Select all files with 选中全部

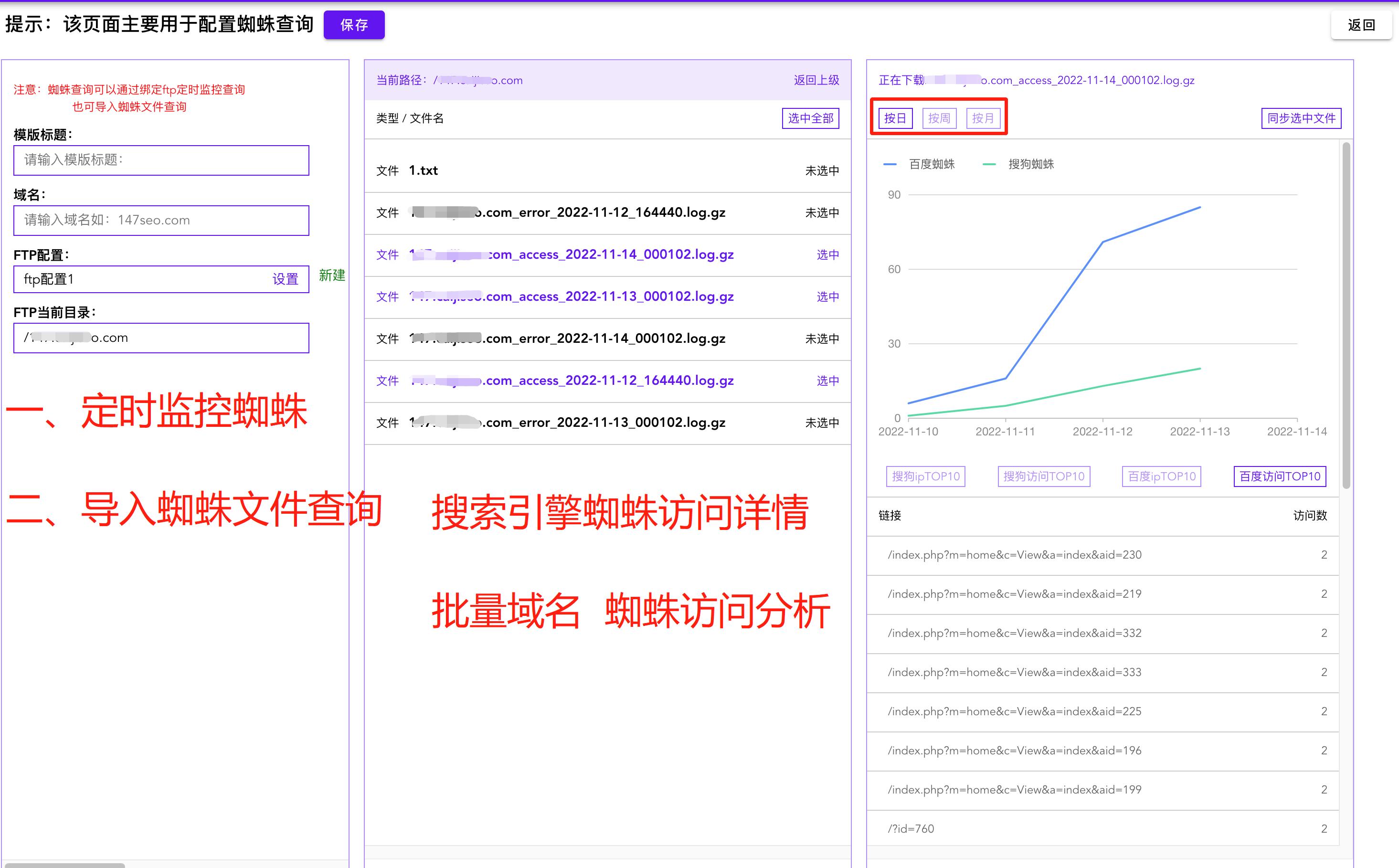pyautogui.click(x=811, y=118)
